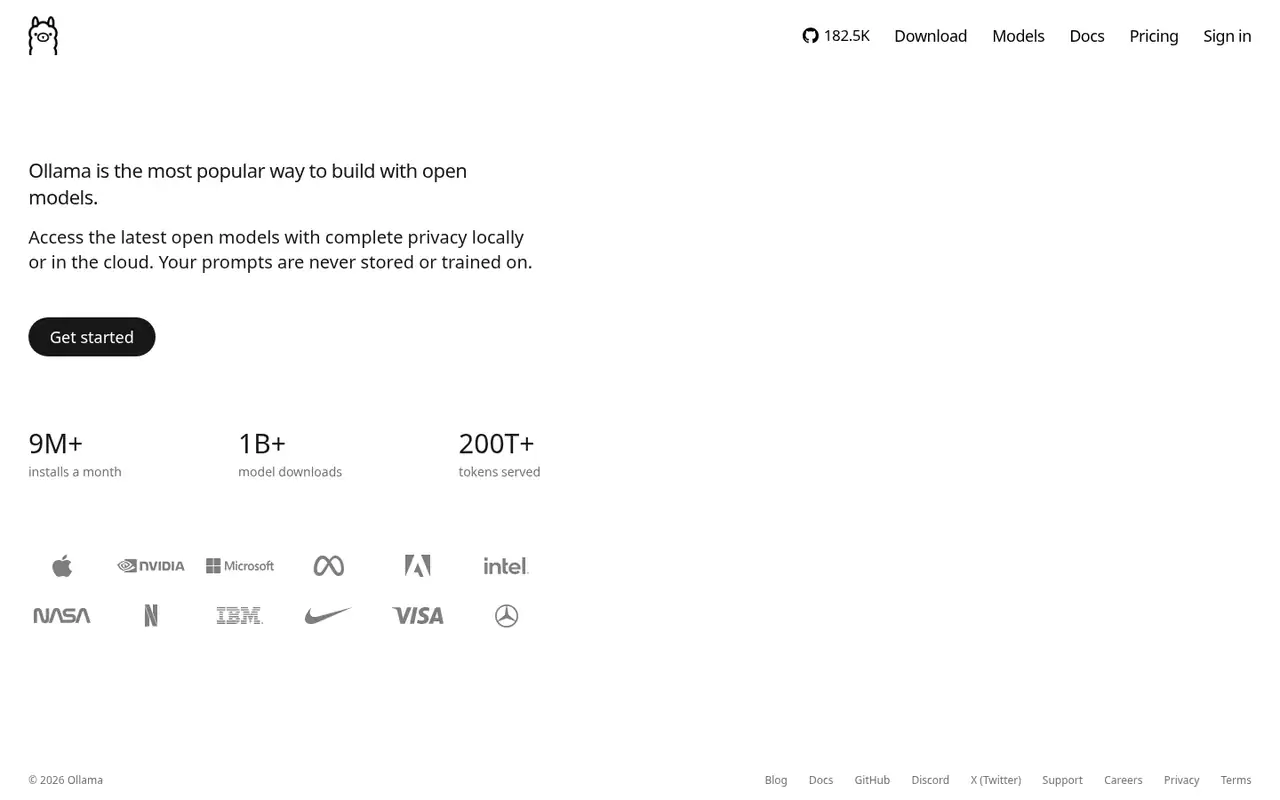Open the Careers footer link
The image size is (1280, 800).
(1123, 780)
